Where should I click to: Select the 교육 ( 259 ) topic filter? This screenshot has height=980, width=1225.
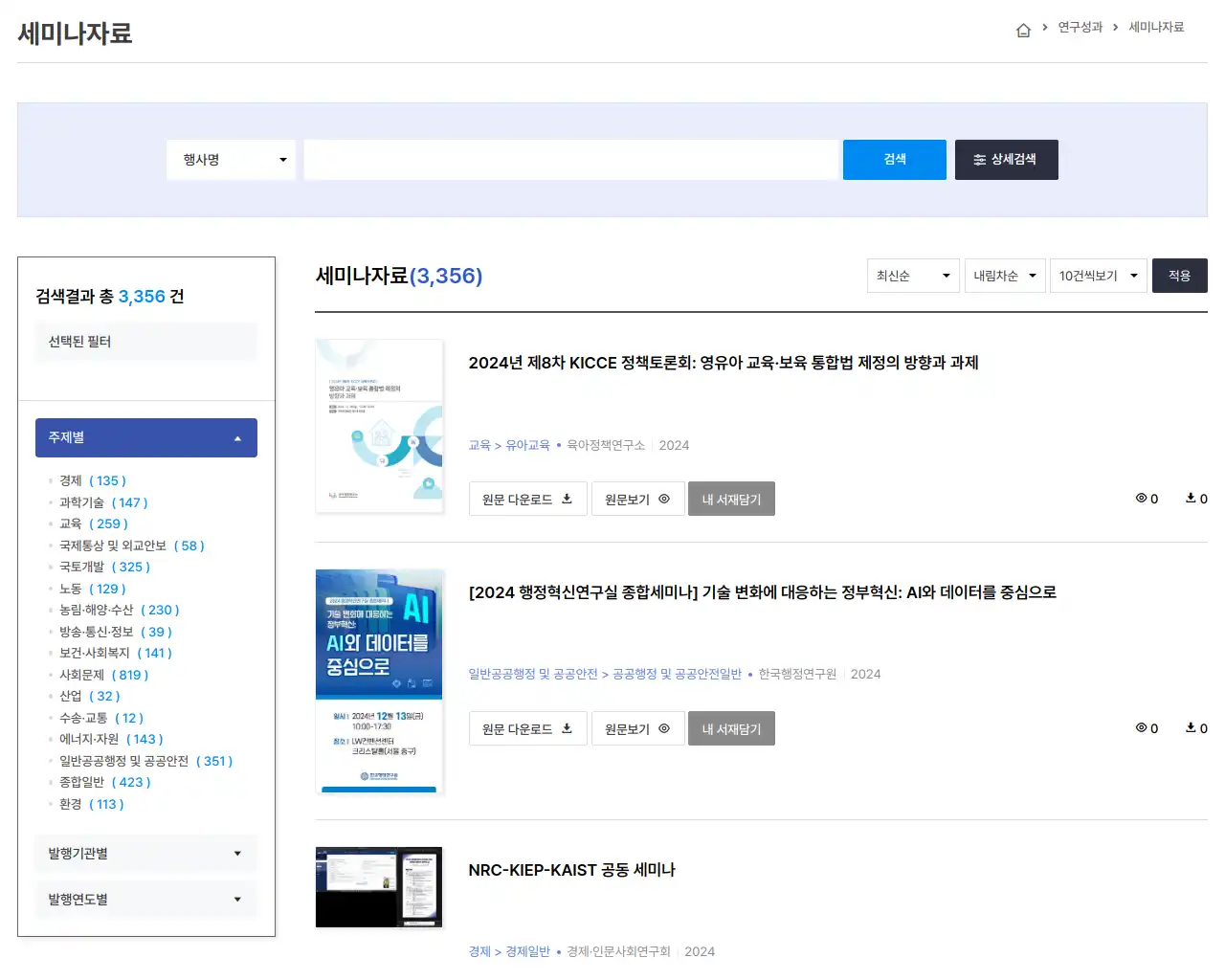(x=91, y=523)
